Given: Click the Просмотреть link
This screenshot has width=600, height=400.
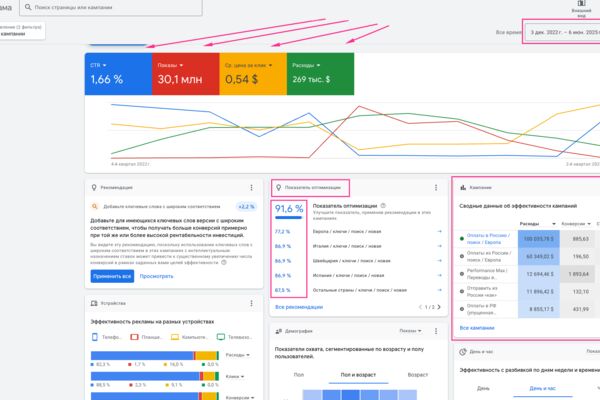Looking at the screenshot, I should (156, 276).
